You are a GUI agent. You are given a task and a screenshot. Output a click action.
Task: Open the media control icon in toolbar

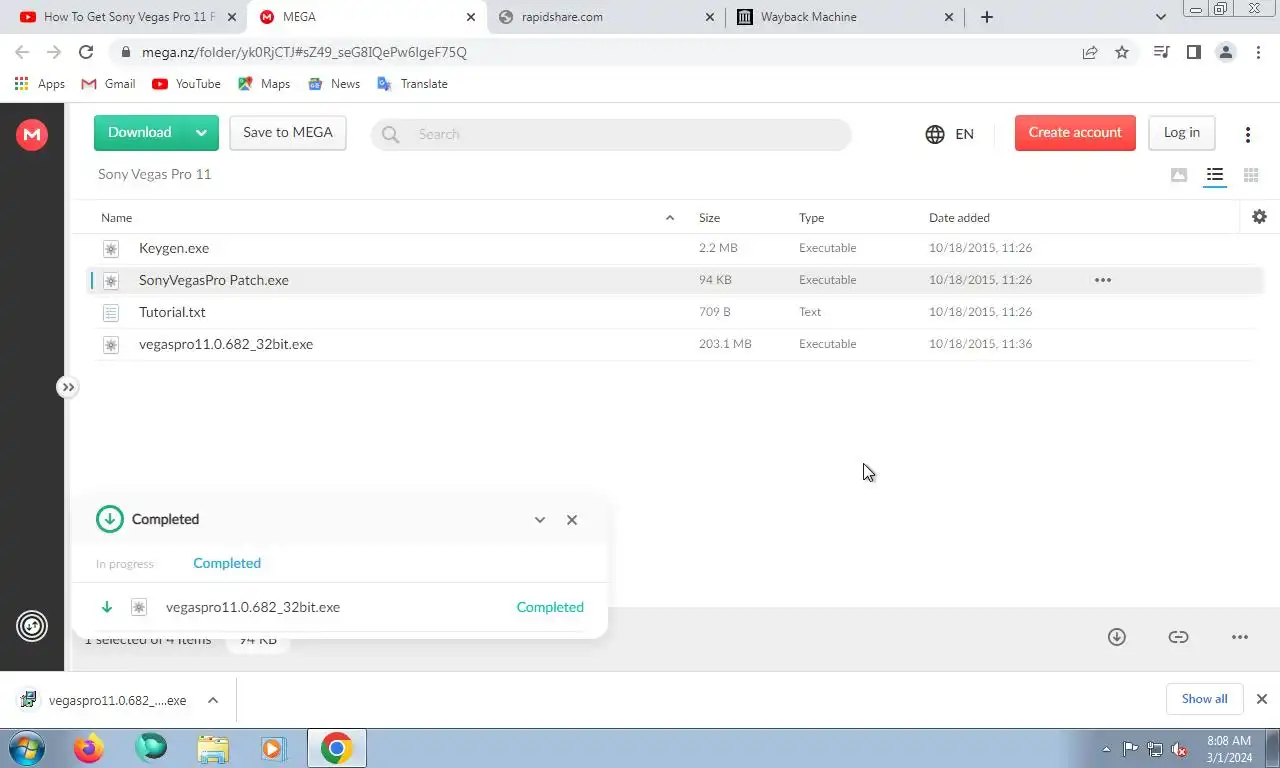pyautogui.click(x=1161, y=52)
